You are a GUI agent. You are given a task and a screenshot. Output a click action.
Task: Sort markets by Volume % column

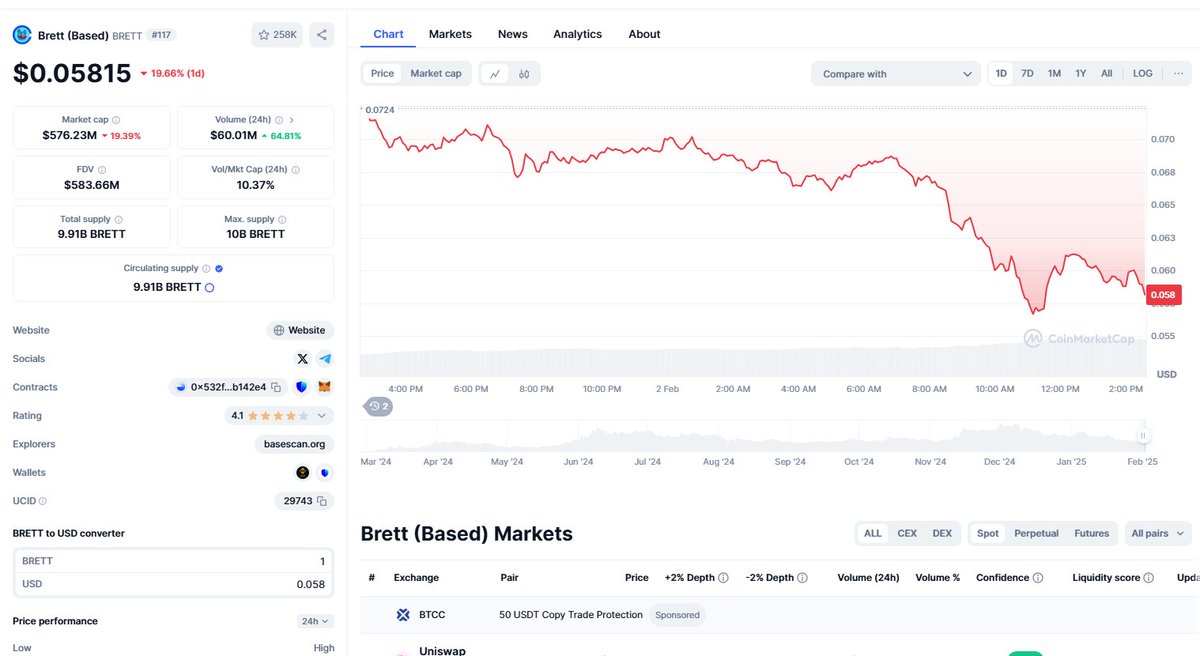click(937, 578)
